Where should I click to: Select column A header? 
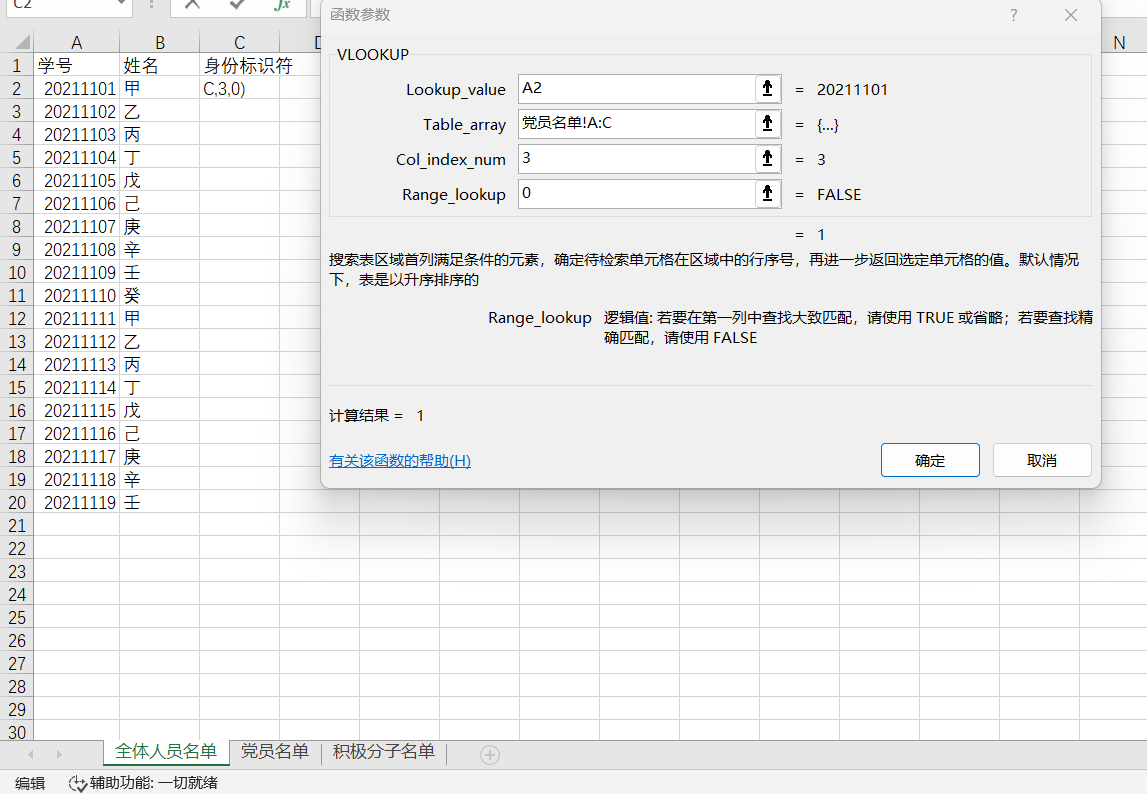[x=76, y=42]
